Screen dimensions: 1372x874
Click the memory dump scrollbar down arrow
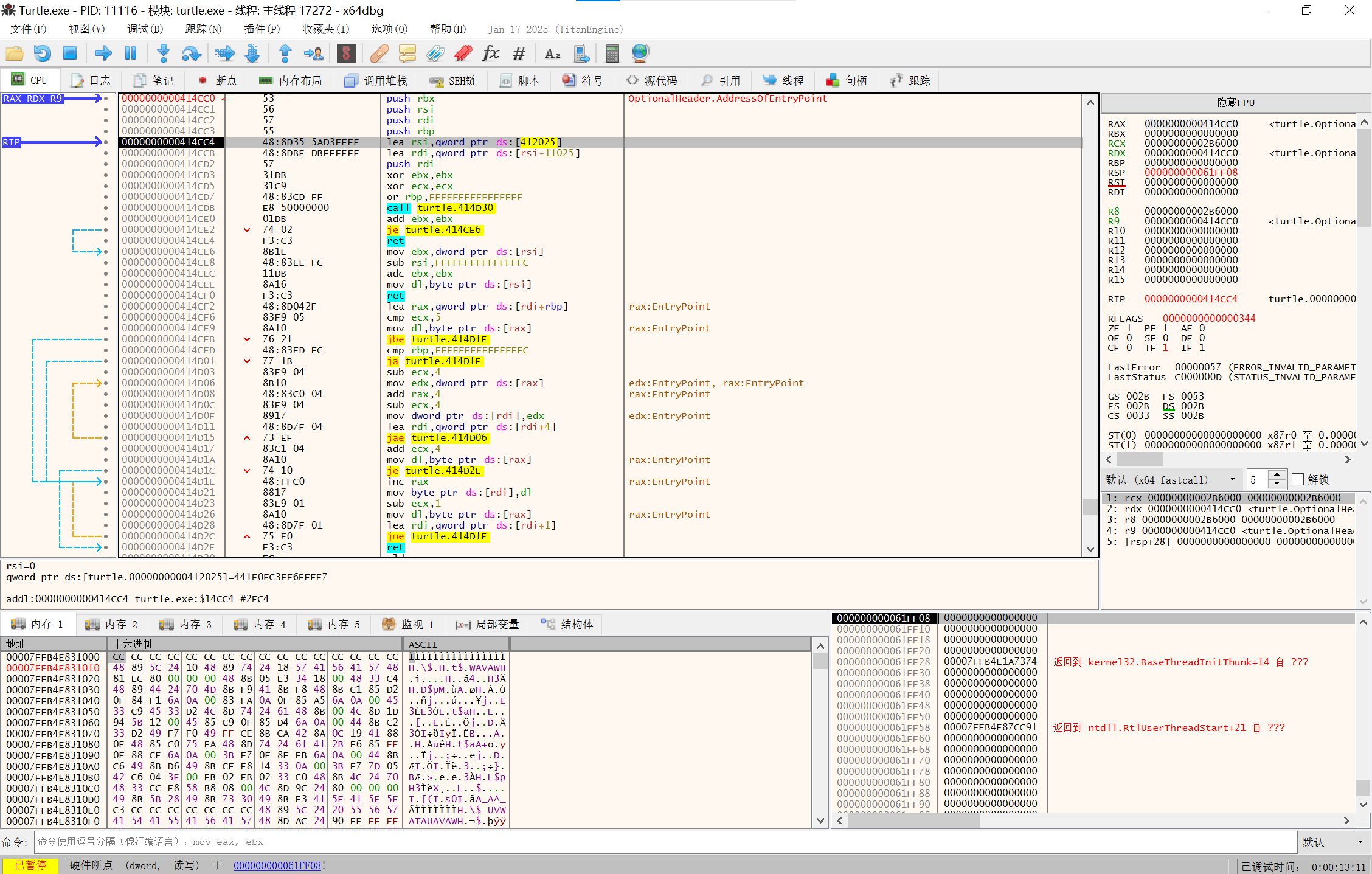(820, 820)
